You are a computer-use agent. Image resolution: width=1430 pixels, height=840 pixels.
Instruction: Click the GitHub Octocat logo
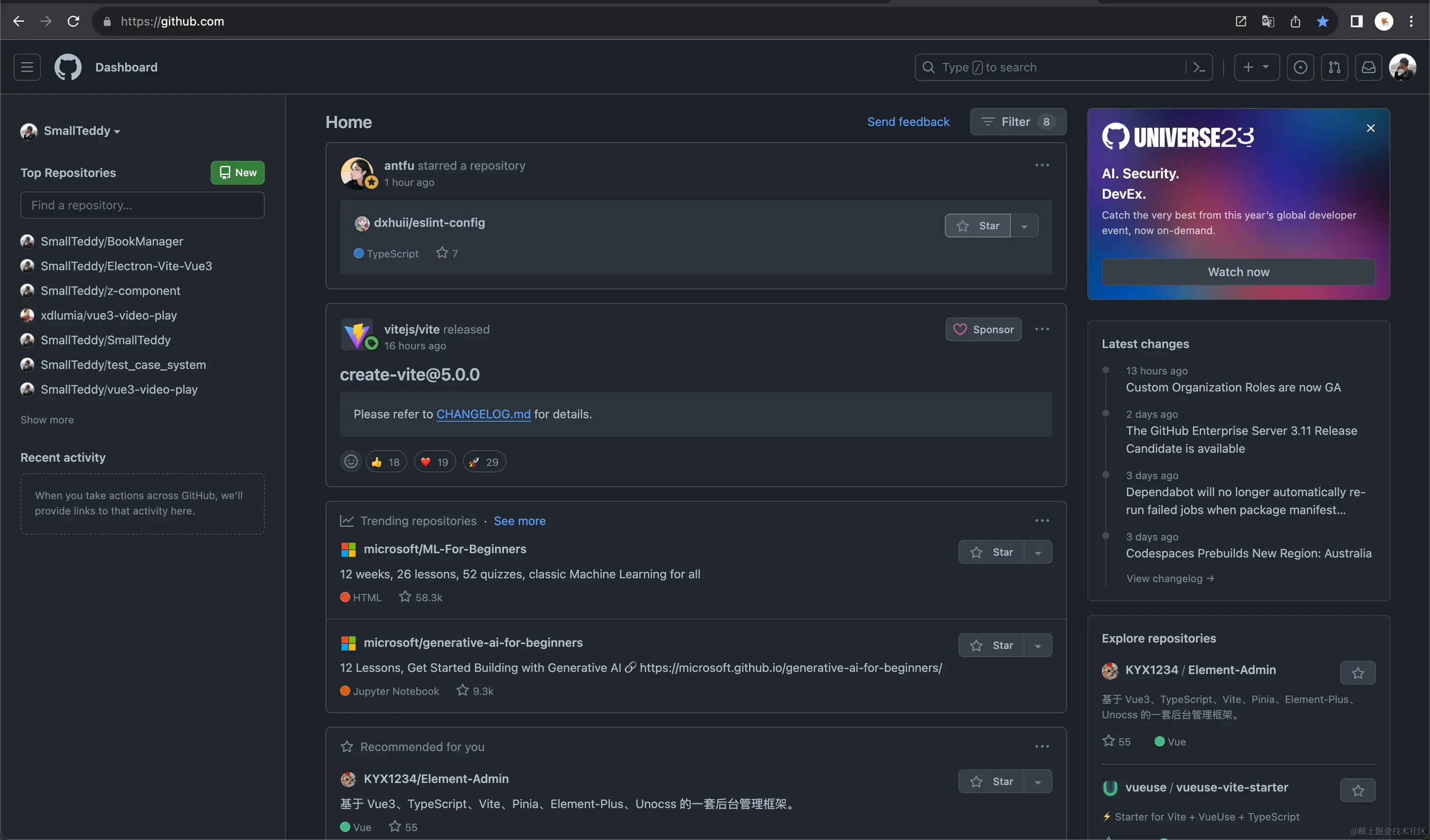pyautogui.click(x=68, y=68)
